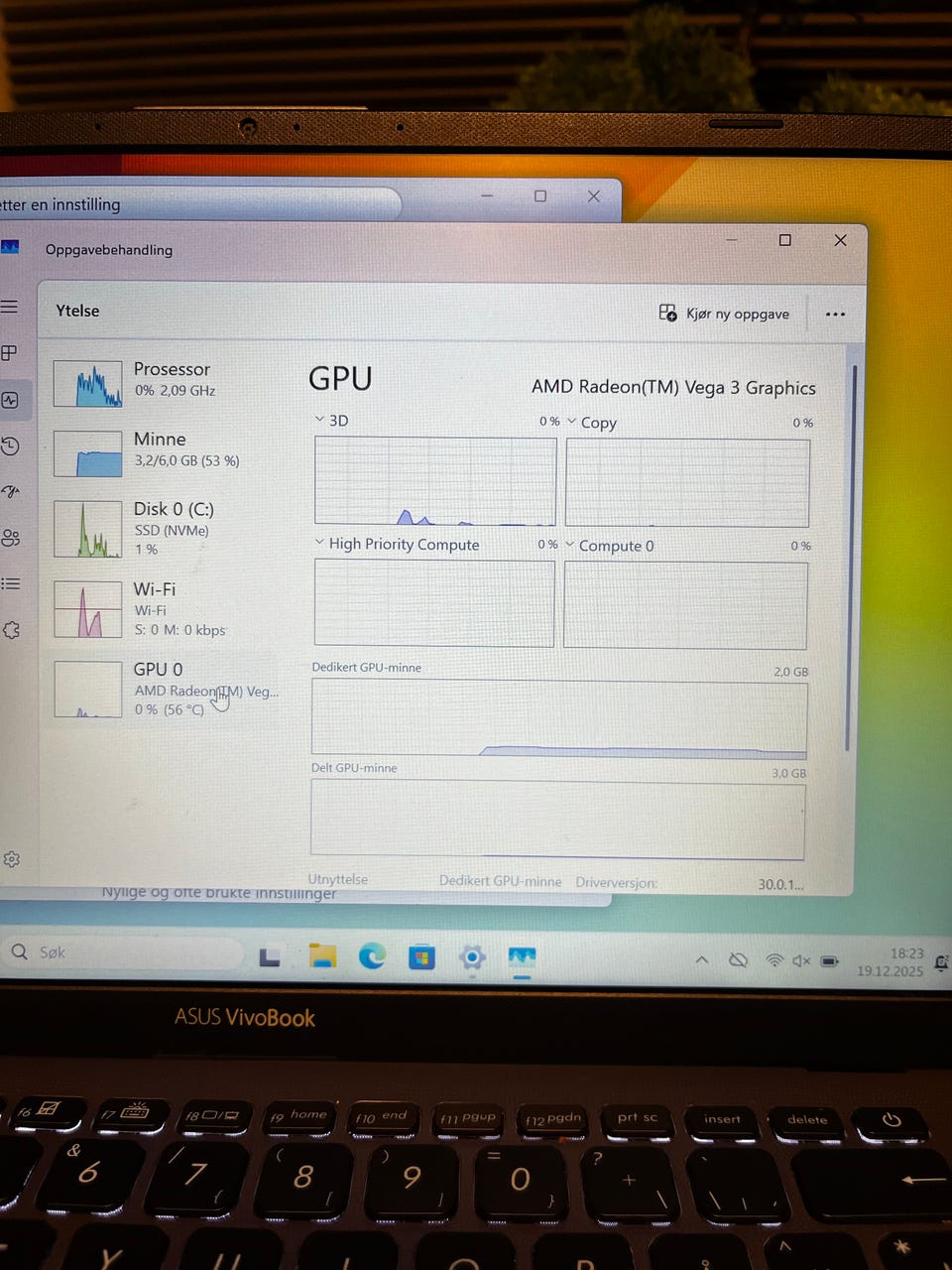Launch Microsoft Edge from the taskbar
The width and height of the screenshot is (952, 1270).
pyautogui.click(x=372, y=956)
